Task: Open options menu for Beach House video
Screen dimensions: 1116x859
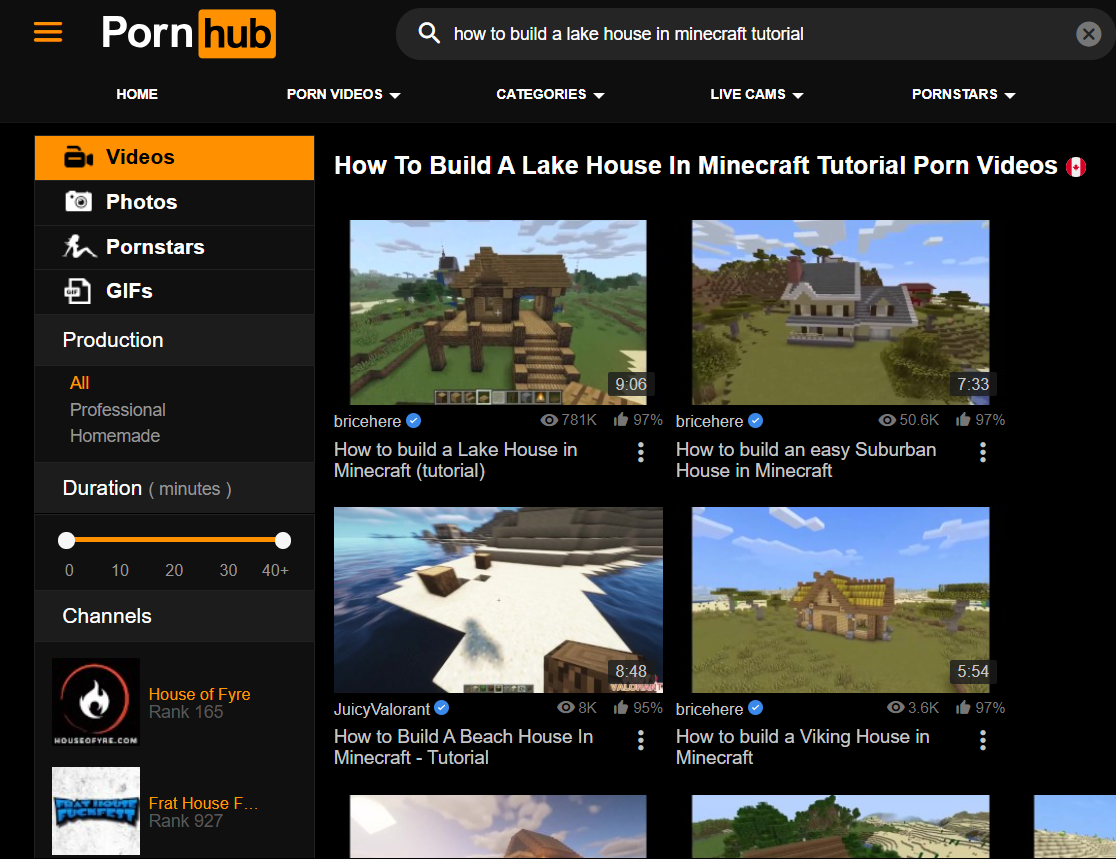Action: pyautogui.click(x=641, y=740)
